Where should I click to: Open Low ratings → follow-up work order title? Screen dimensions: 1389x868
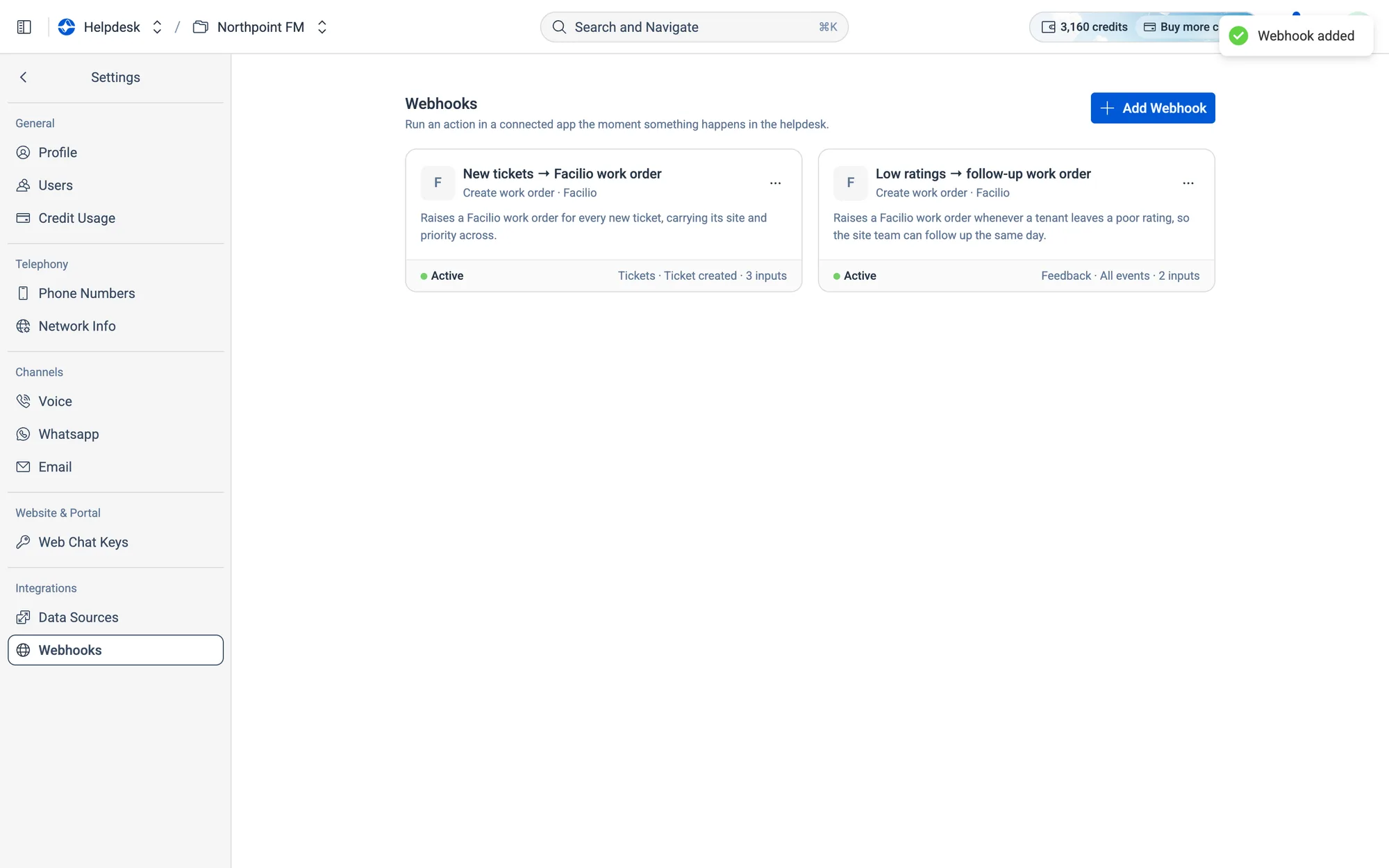pos(983,174)
